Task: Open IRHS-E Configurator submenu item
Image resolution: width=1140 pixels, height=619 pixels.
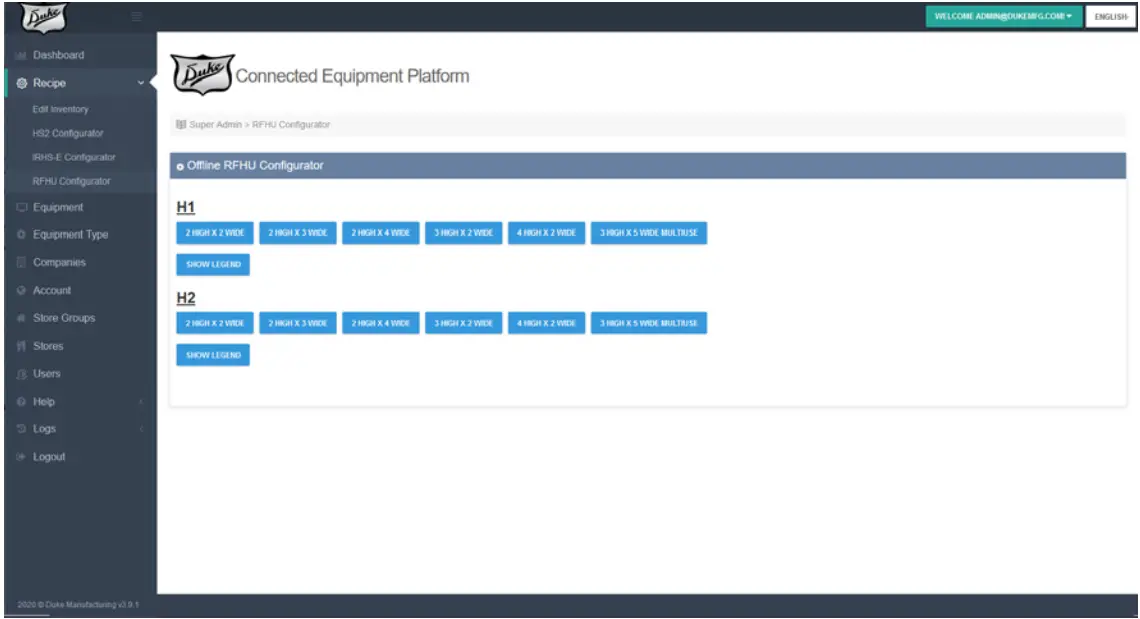Action: click(73, 157)
